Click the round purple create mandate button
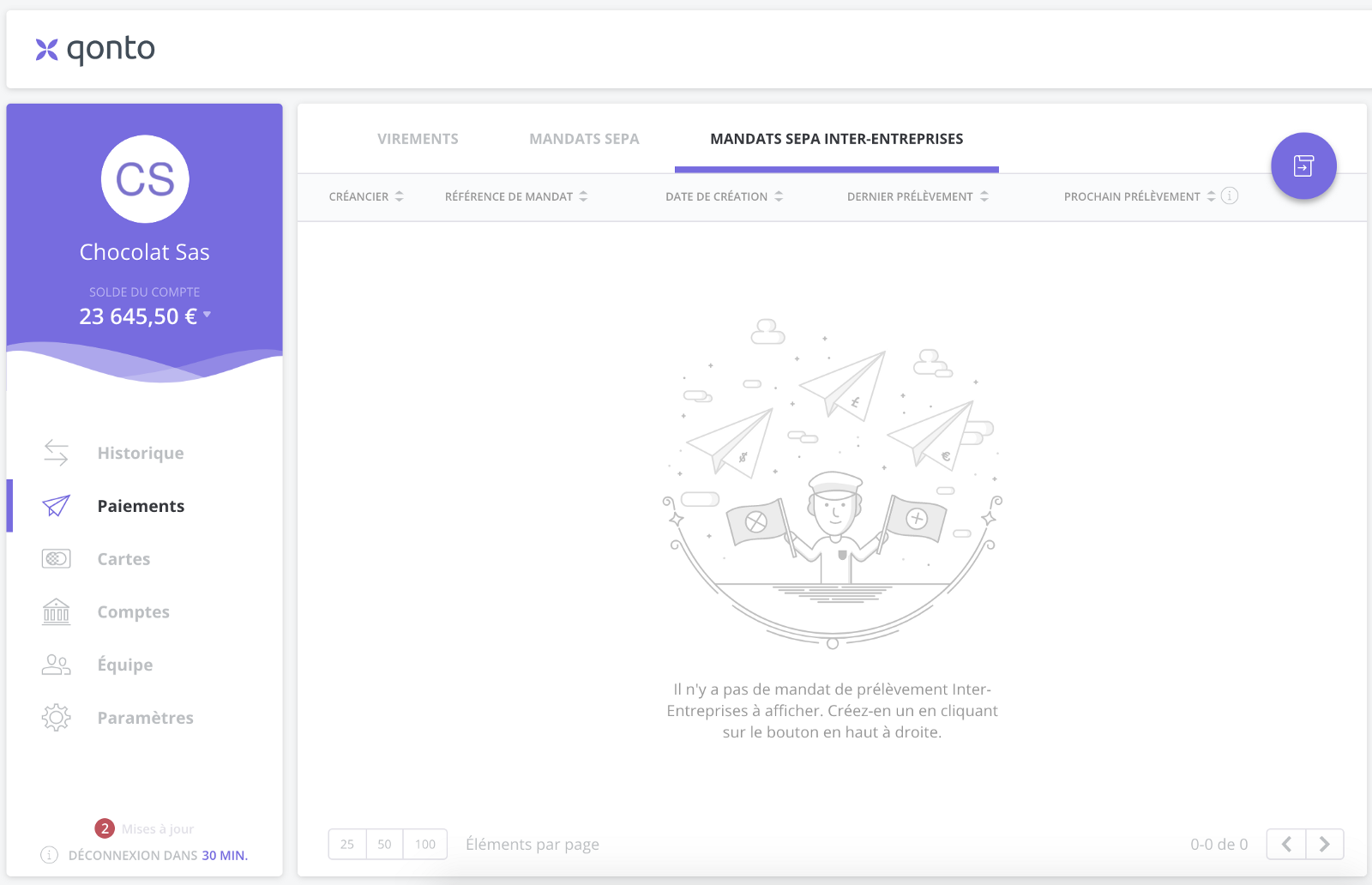This screenshot has height=885, width=1372. tap(1303, 166)
